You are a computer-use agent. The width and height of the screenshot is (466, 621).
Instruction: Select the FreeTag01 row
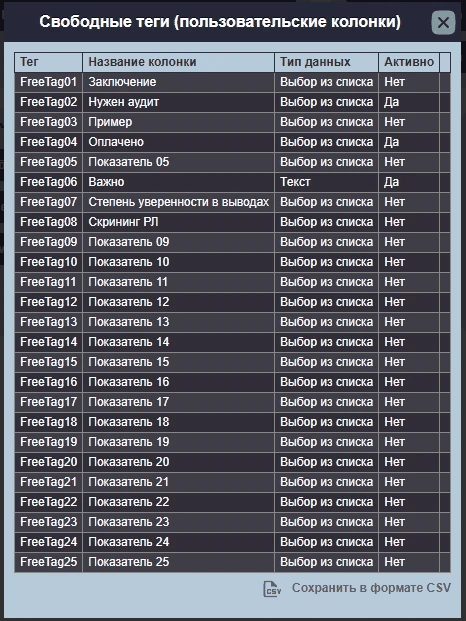[x=232, y=82]
